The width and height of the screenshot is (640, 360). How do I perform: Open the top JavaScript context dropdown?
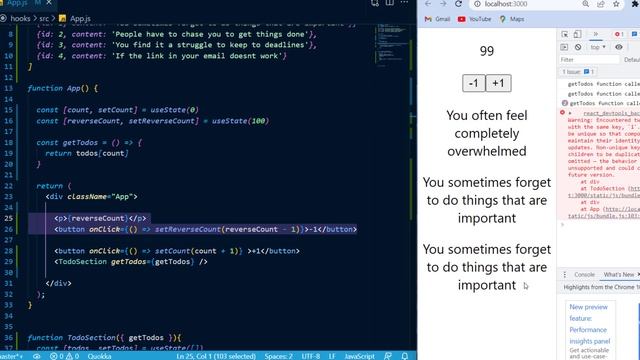(598, 47)
